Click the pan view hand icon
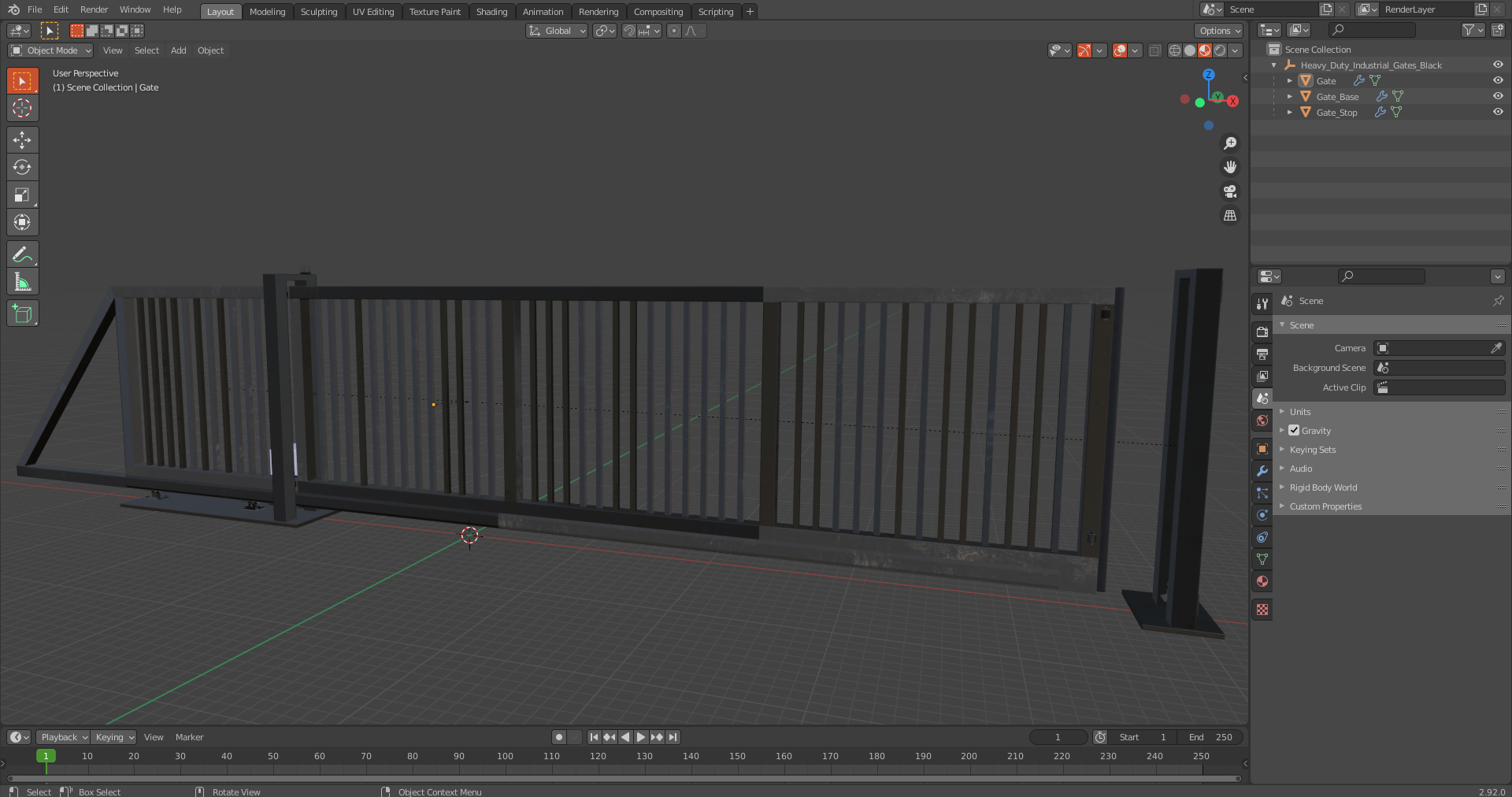This screenshot has height=797, width=1512. click(x=1229, y=167)
